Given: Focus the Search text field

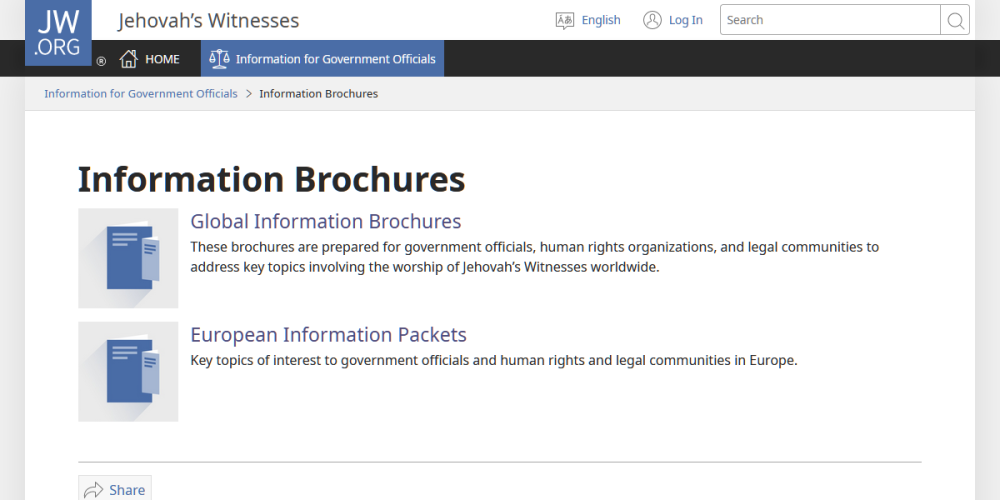Looking at the screenshot, I should pyautogui.click(x=830, y=20).
